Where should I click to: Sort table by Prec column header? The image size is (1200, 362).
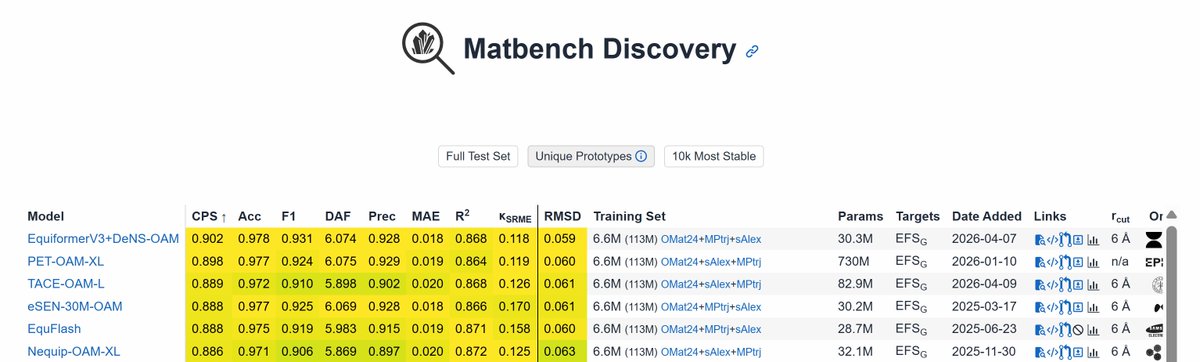click(382, 216)
